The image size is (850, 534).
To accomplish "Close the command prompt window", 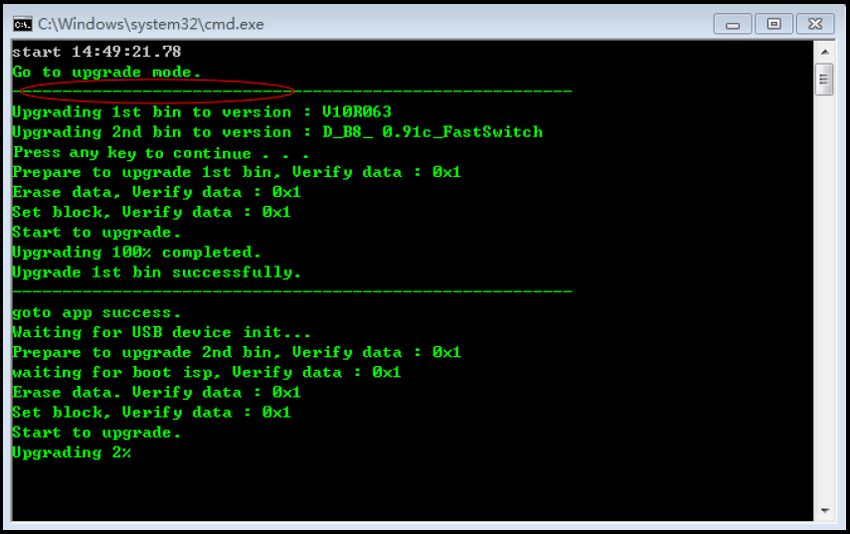I will [x=815, y=24].
